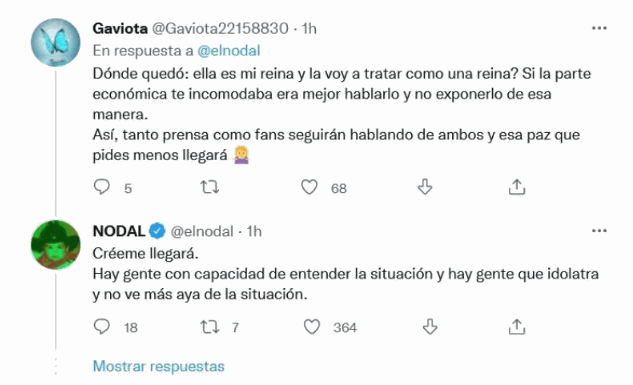Share Gaviota's tweet
633x385 pixels.
(517, 187)
